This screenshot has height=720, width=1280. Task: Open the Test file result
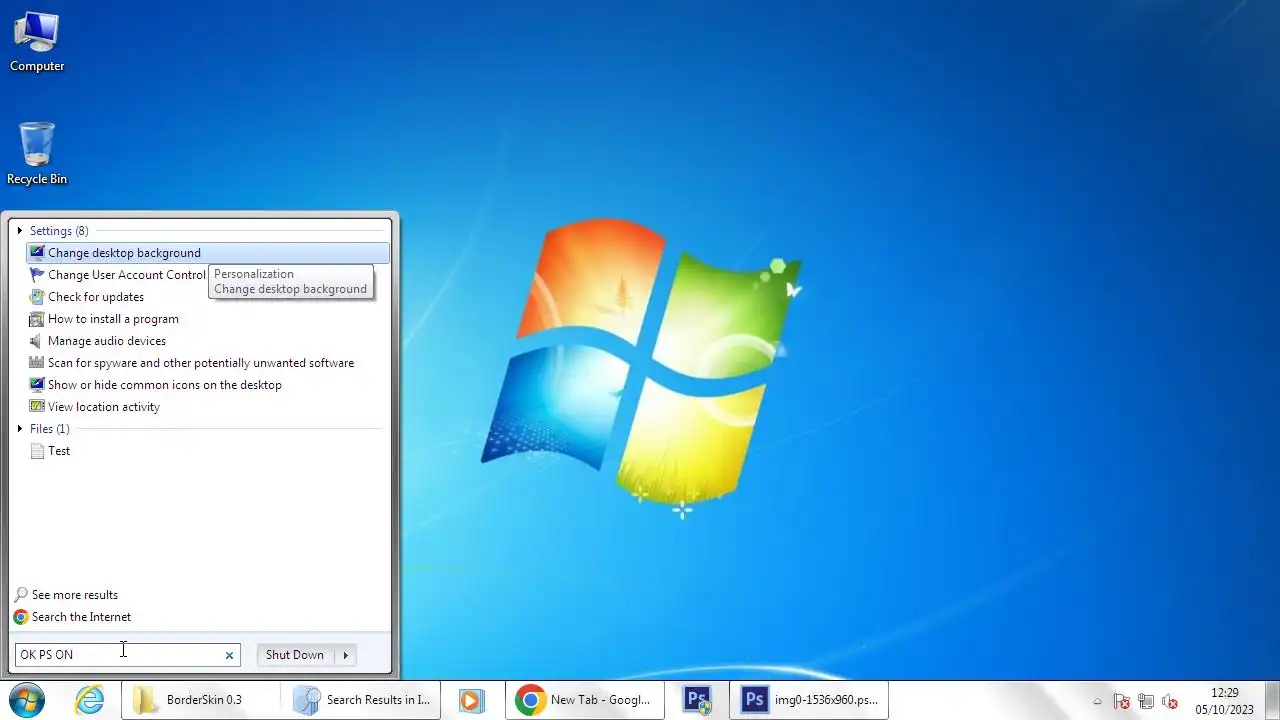click(208, 451)
